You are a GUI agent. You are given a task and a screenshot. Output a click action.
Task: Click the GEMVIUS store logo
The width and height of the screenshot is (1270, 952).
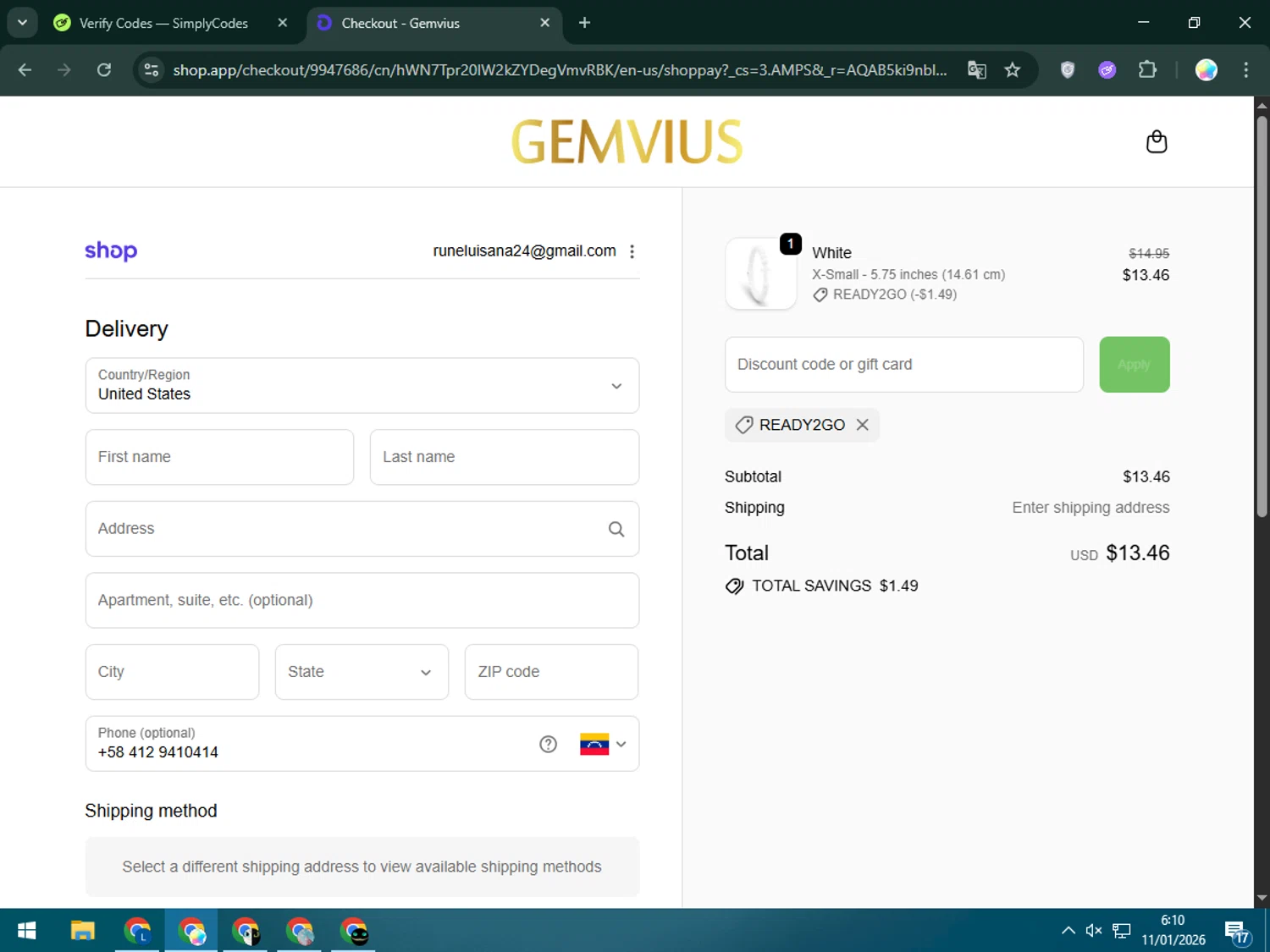tap(627, 141)
